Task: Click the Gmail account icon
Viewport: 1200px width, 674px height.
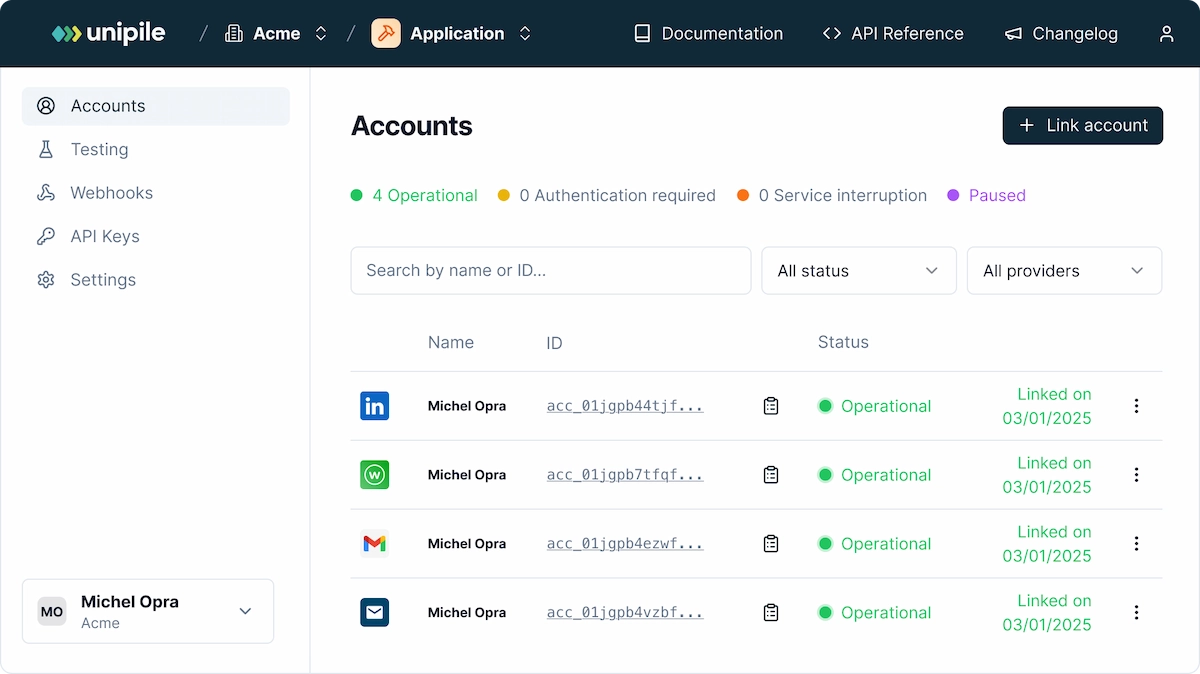Action: pos(374,544)
